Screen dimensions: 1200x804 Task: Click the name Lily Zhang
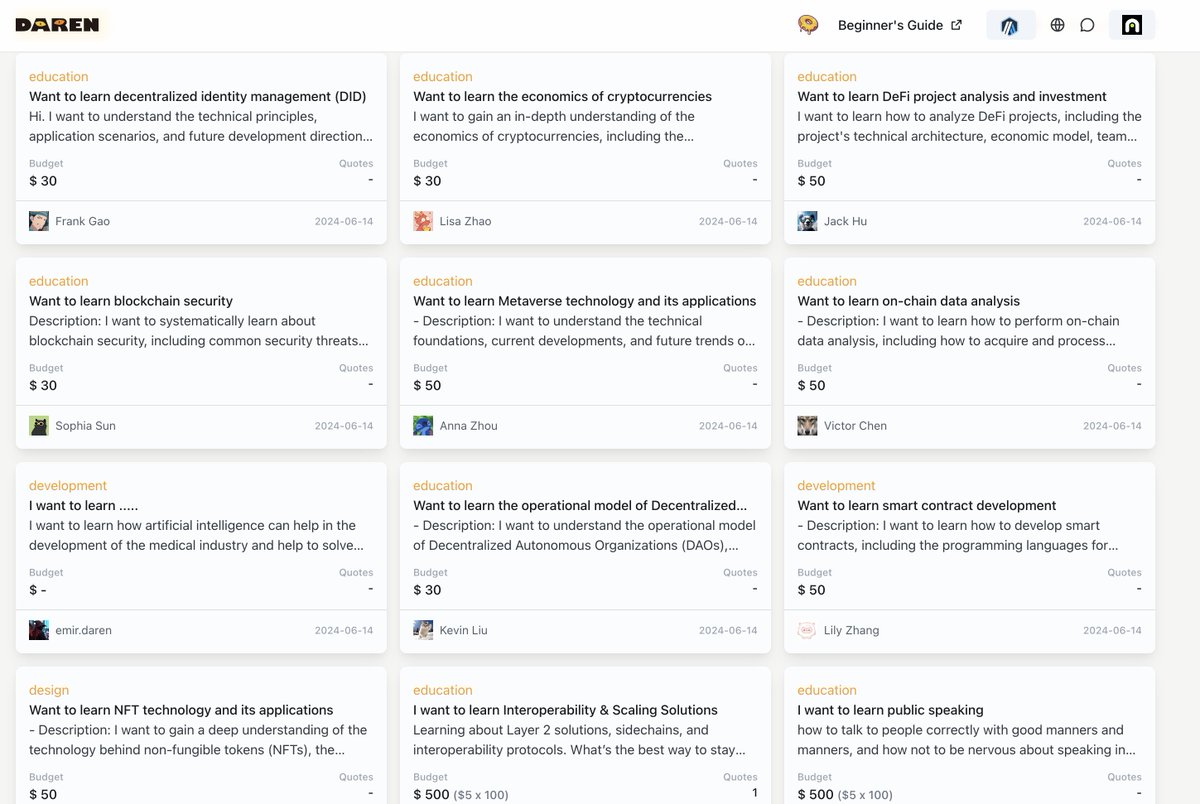[x=851, y=630]
